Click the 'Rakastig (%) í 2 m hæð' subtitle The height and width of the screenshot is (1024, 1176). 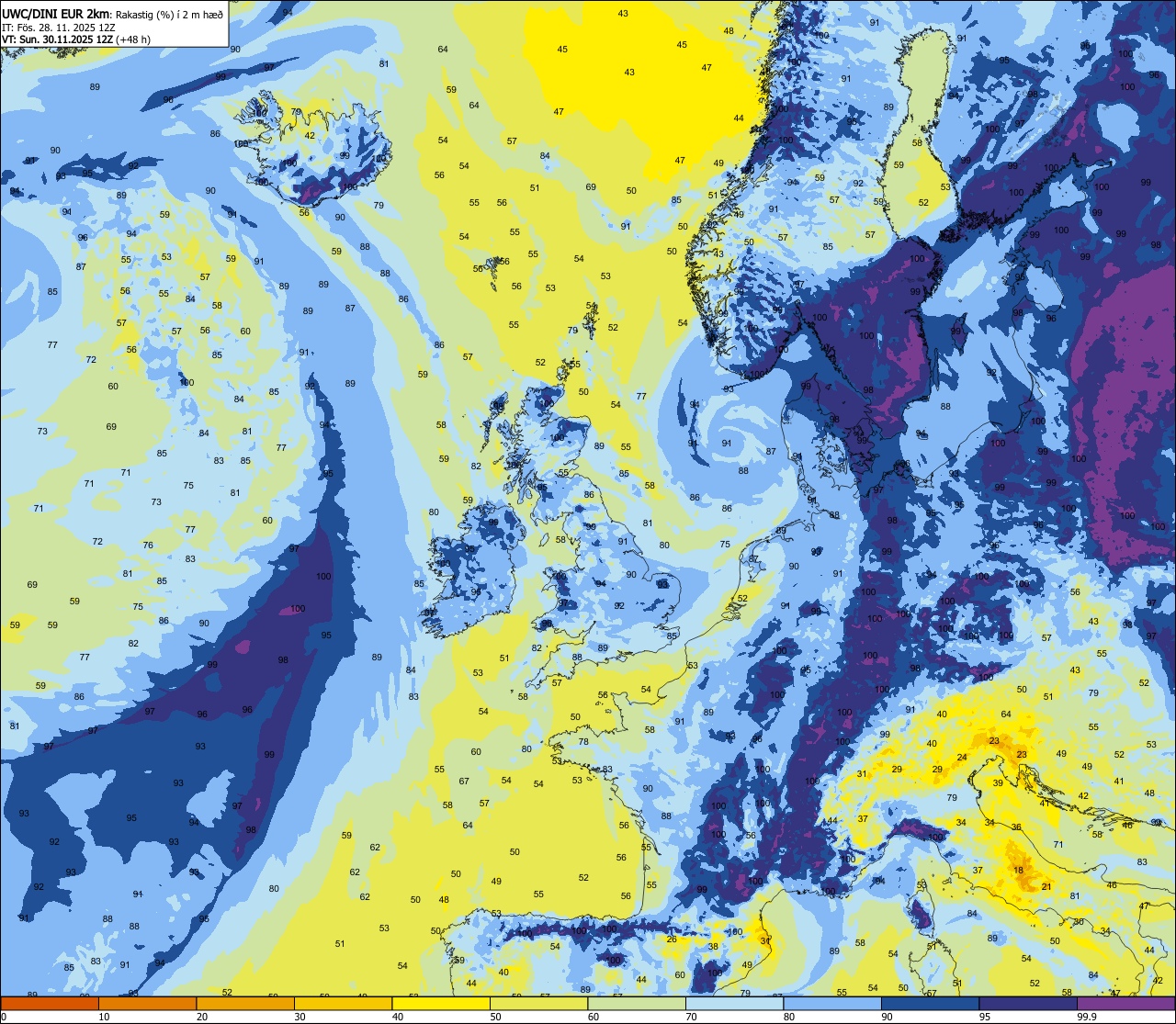tap(168, 14)
